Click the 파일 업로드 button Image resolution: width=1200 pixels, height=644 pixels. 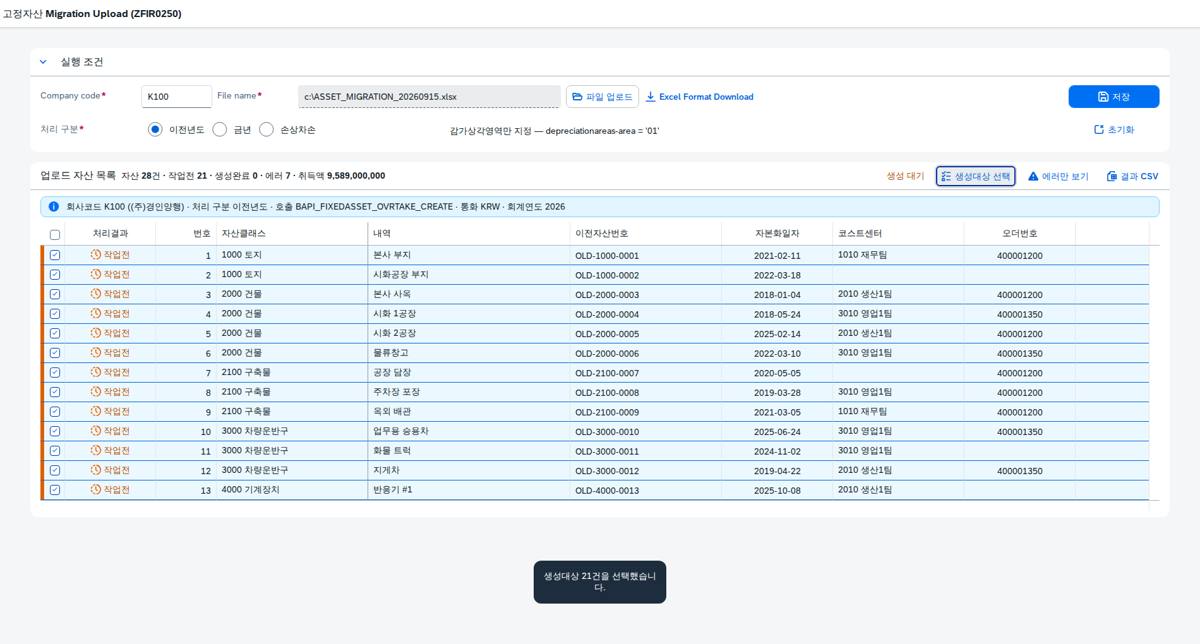(x=602, y=97)
